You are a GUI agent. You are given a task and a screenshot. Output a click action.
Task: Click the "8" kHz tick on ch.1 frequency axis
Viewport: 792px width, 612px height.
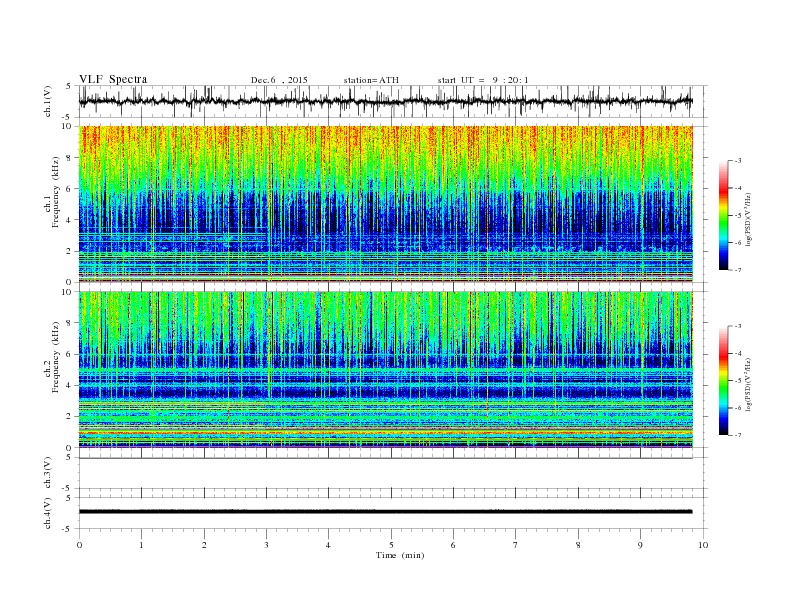(x=69, y=158)
